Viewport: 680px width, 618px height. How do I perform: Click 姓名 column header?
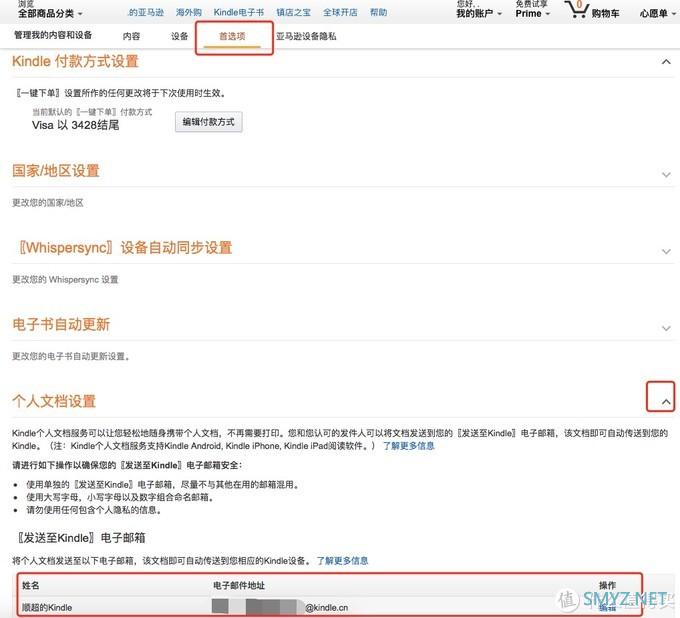[30, 585]
